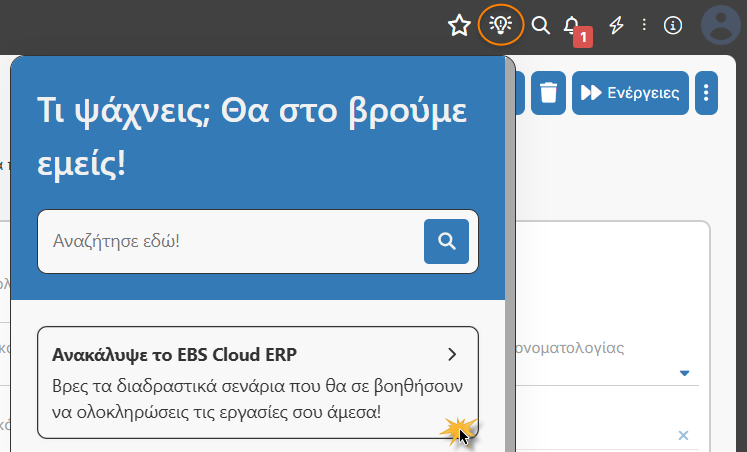The height and width of the screenshot is (452, 747).
Task: Open notifications bell with badge 1
Action: coord(577,30)
